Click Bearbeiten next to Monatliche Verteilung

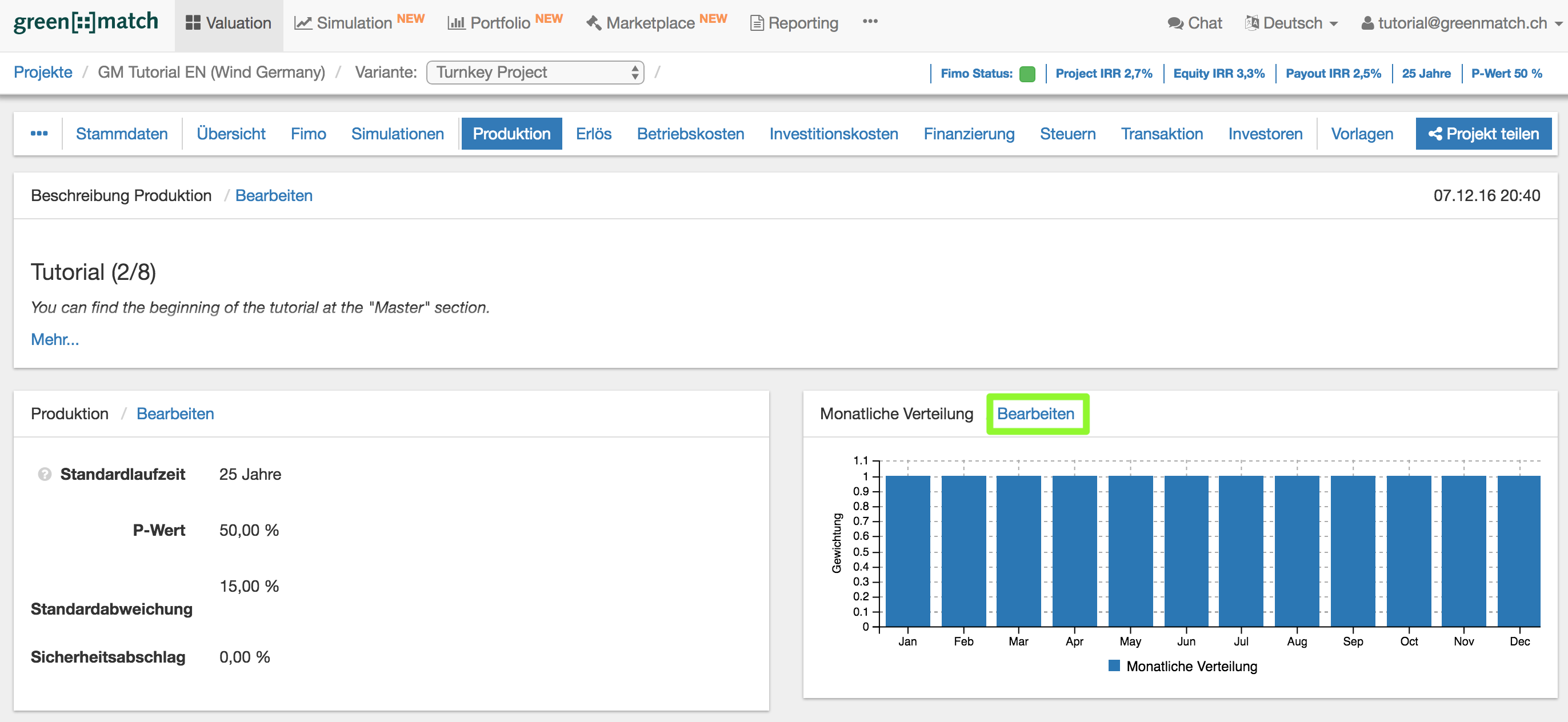[1035, 414]
